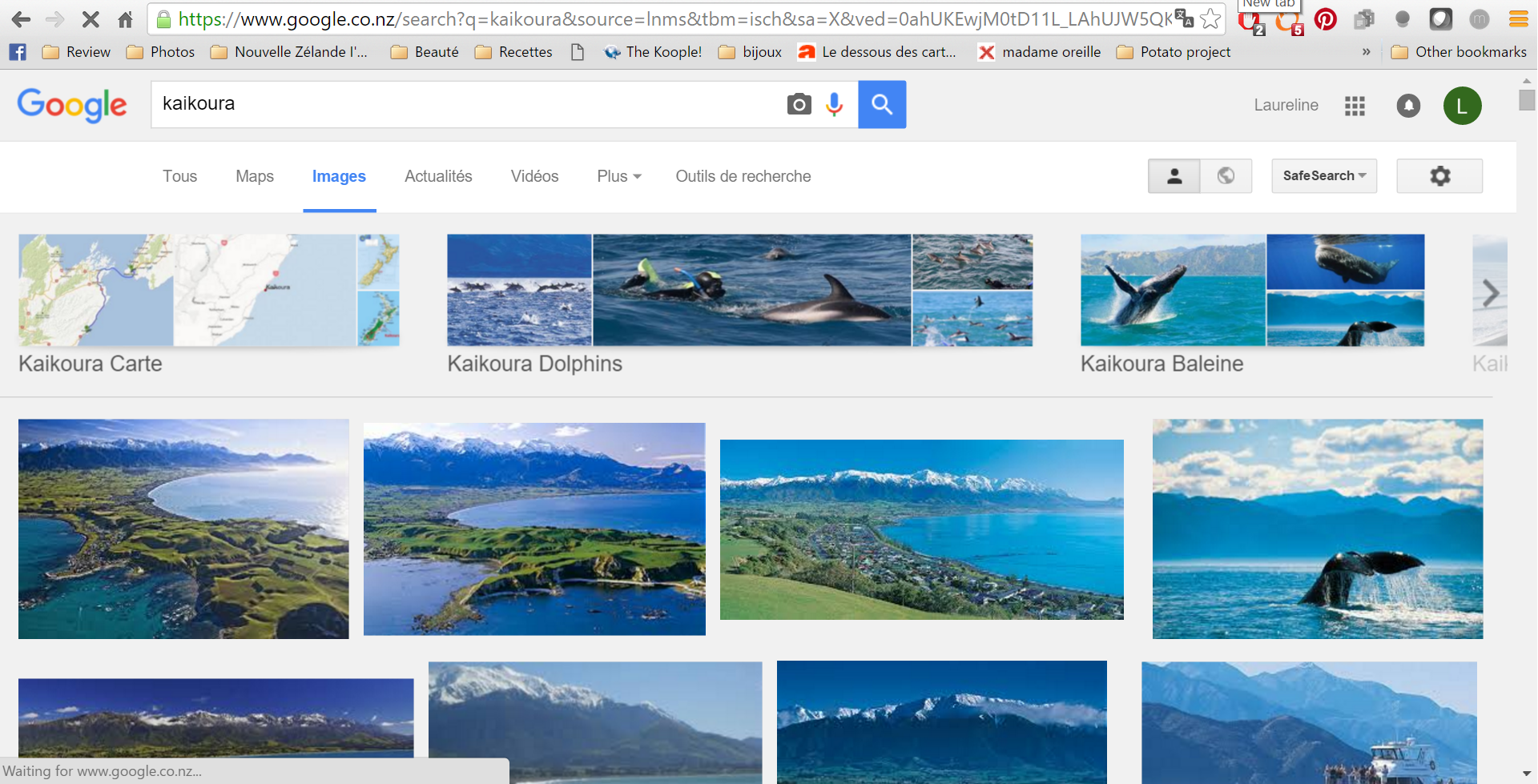Expand the Plus menu
1538x784 pixels.
tap(618, 176)
